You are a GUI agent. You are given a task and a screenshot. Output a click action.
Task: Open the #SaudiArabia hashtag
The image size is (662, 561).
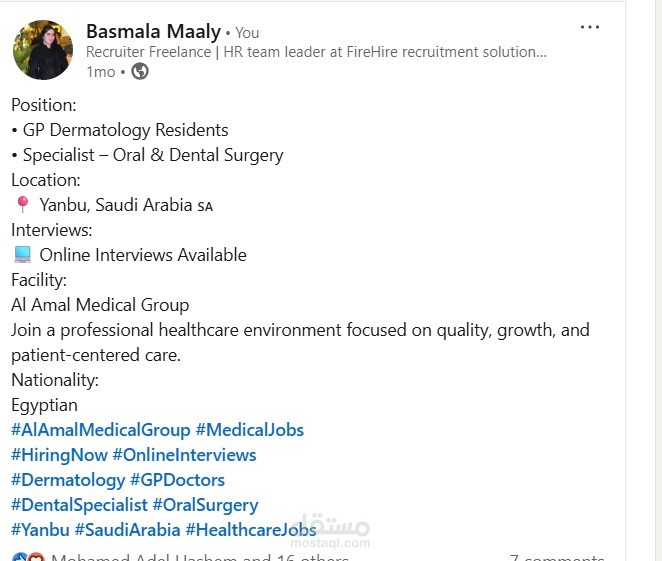(127, 530)
